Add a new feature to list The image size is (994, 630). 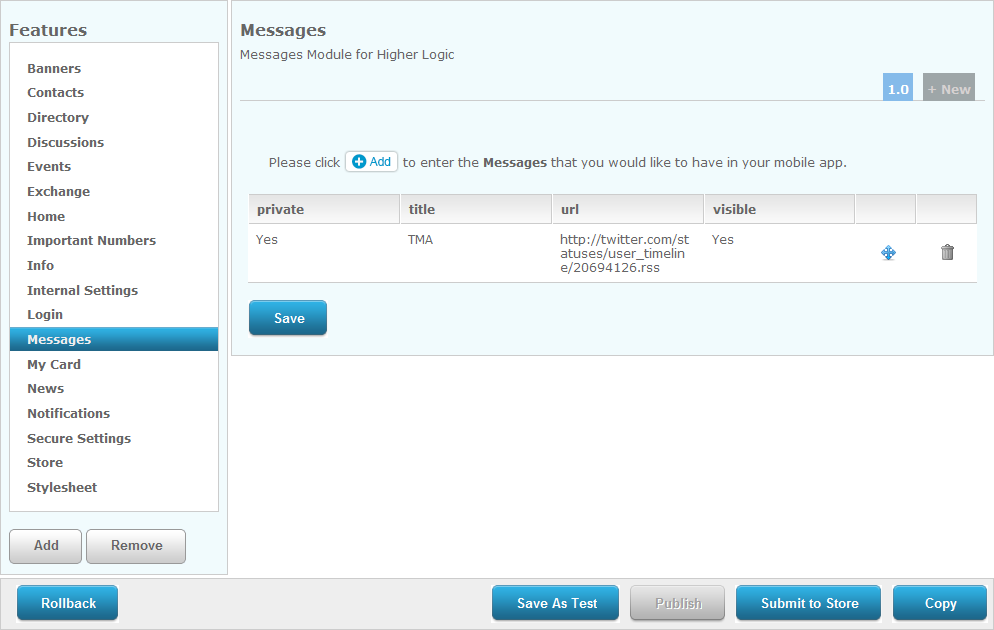tap(46, 546)
